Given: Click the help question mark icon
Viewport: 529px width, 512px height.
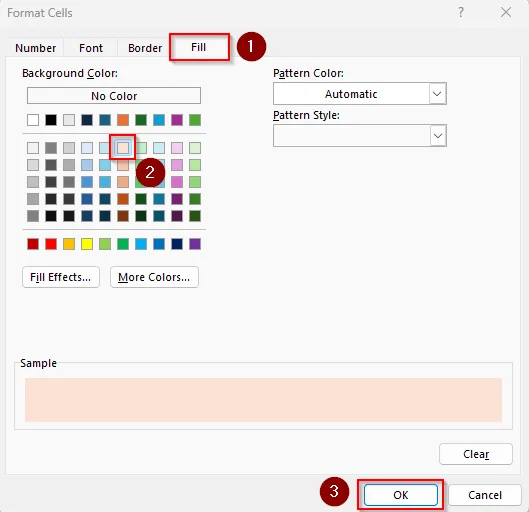Looking at the screenshot, I should (461, 13).
